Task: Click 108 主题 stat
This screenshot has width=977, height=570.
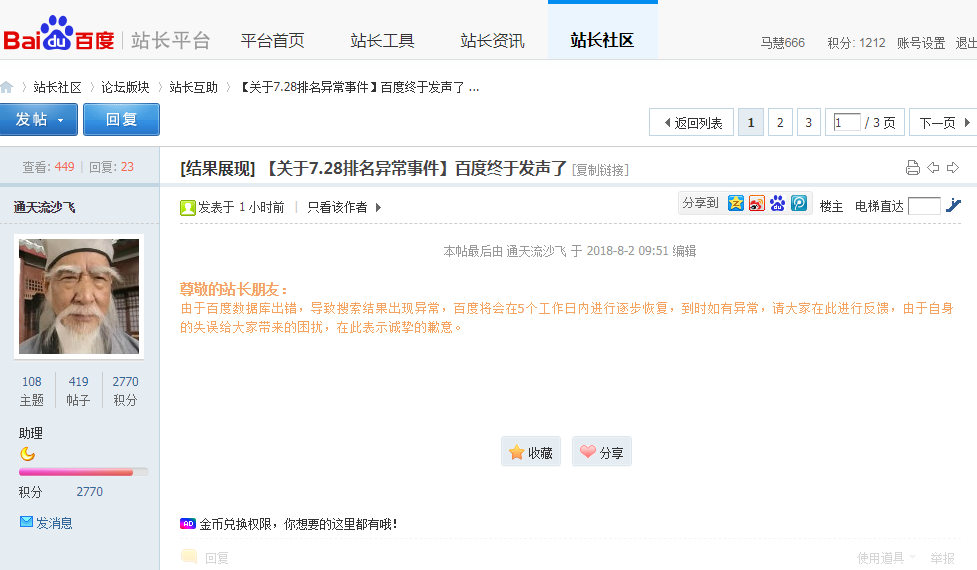Action: click(x=32, y=391)
